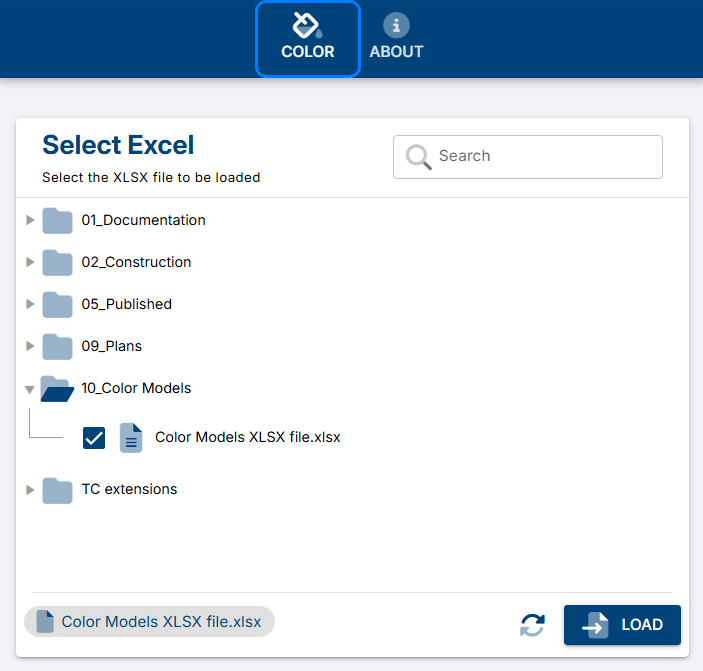Click the About info icon
The width and height of the screenshot is (703, 671).
[x=396, y=26]
